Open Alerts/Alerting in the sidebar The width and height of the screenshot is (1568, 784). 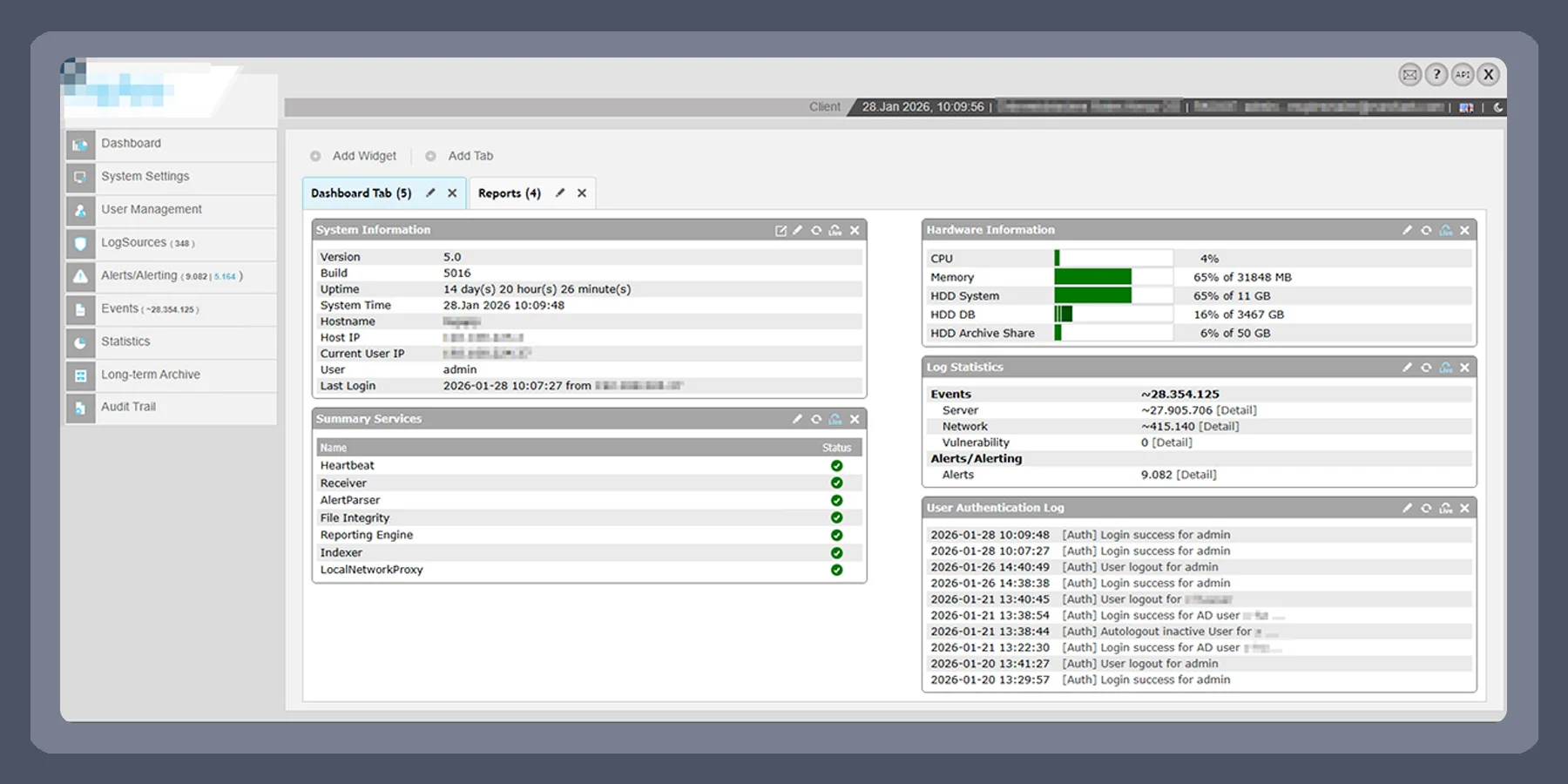(x=139, y=275)
